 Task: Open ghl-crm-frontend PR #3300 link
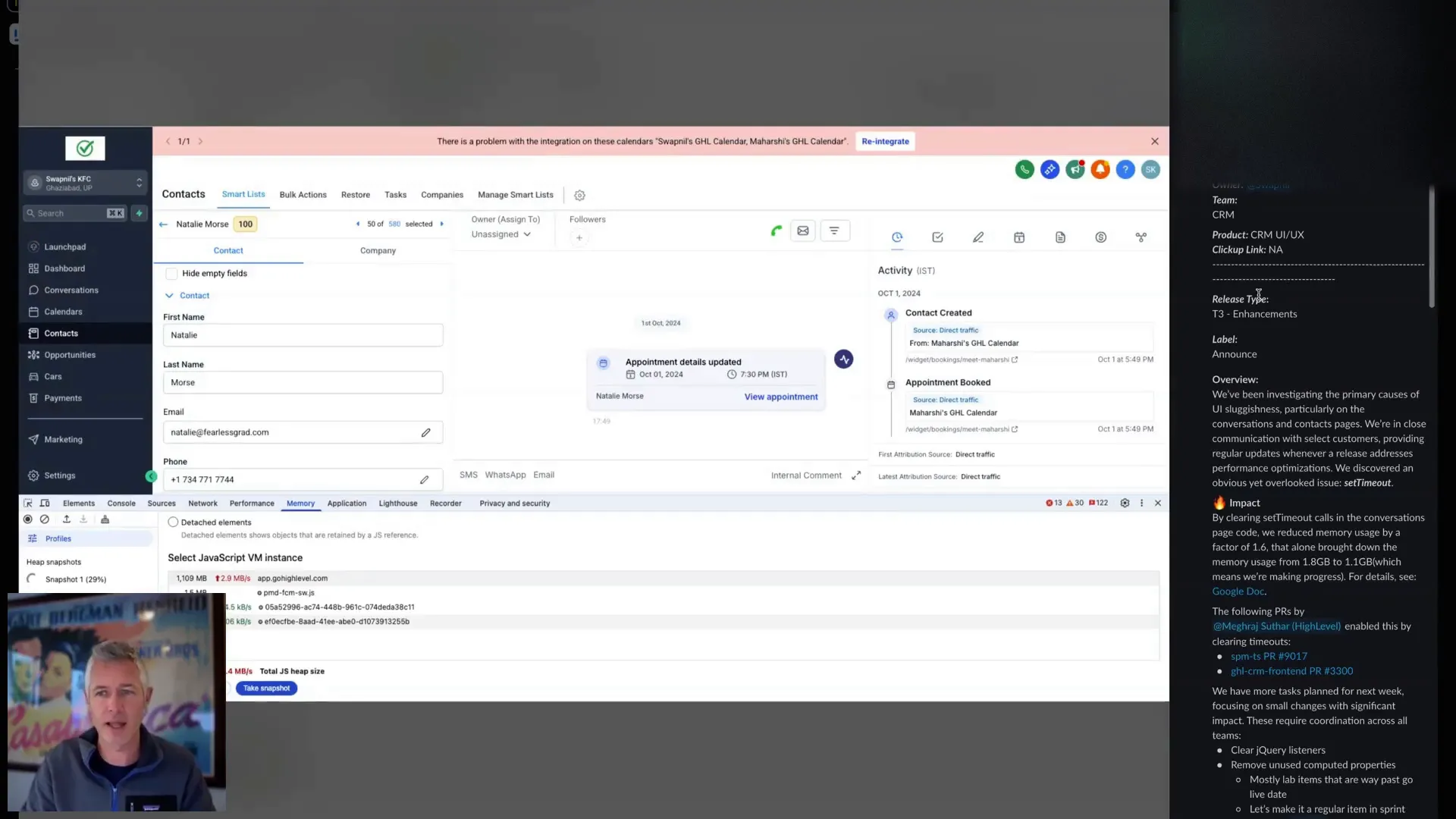[1291, 671]
